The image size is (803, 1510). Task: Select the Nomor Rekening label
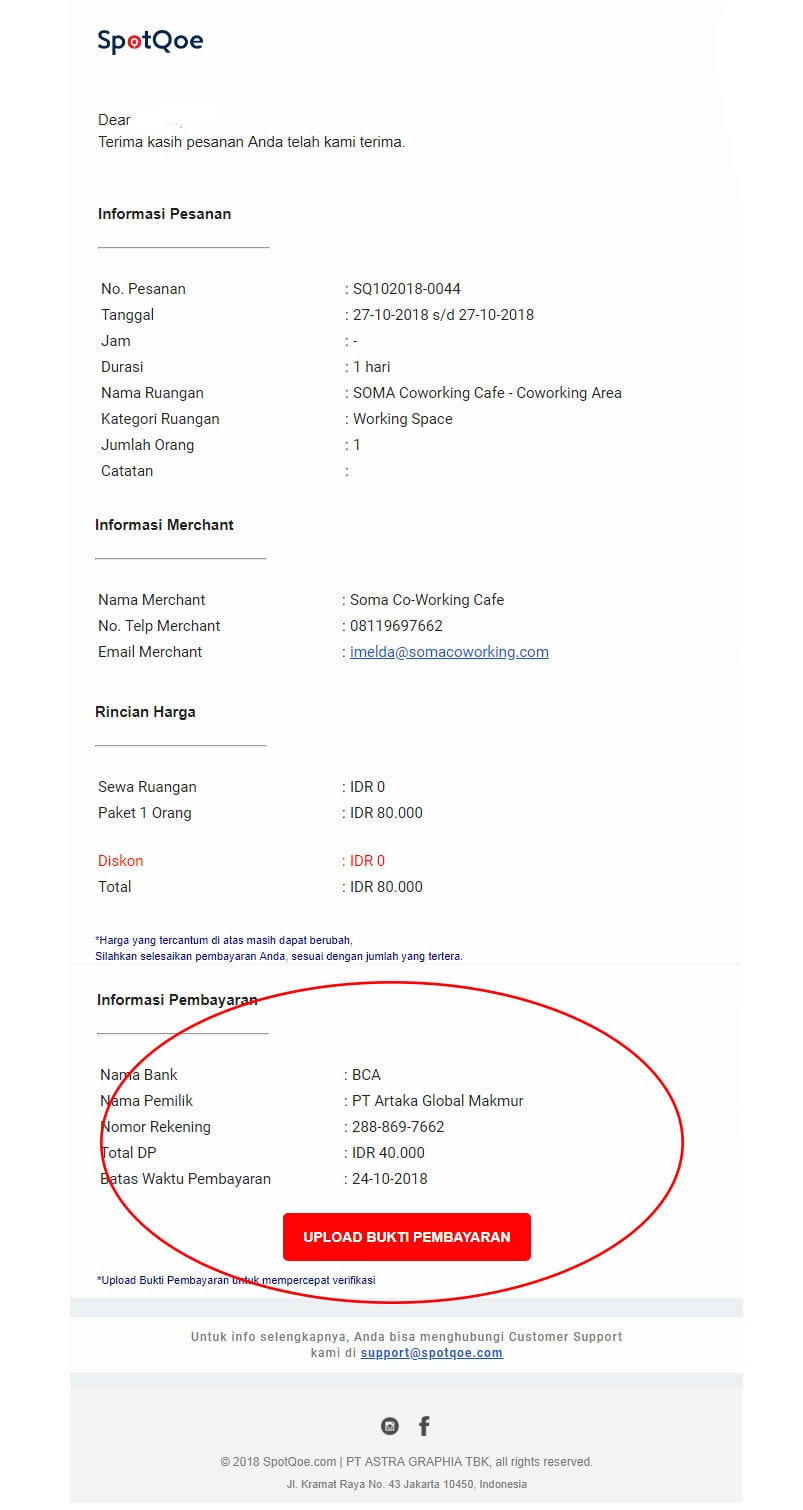(x=155, y=1127)
